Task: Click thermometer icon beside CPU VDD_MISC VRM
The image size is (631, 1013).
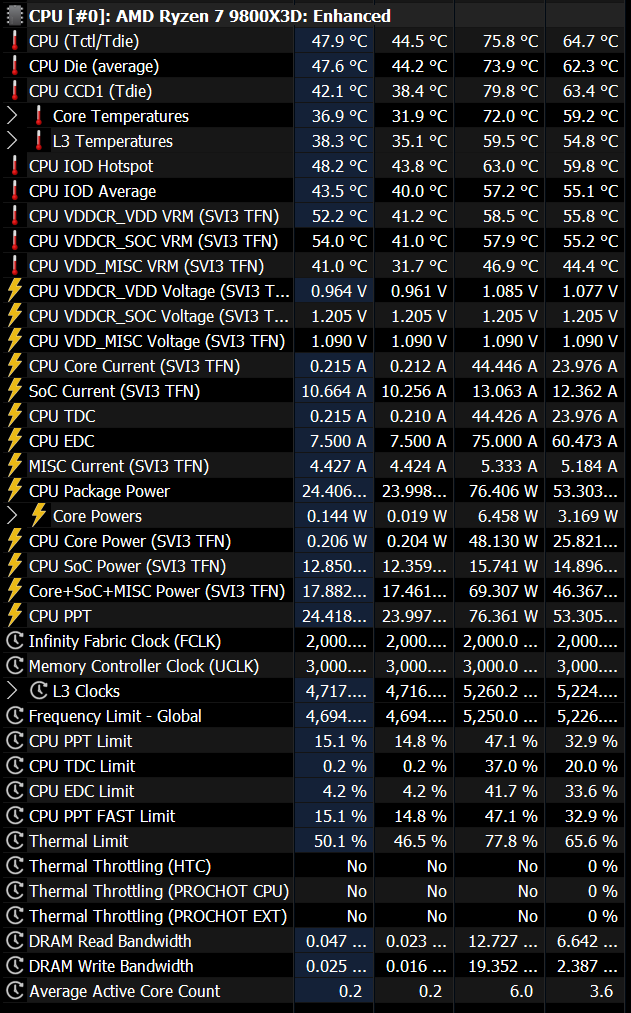Action: [x=14, y=266]
